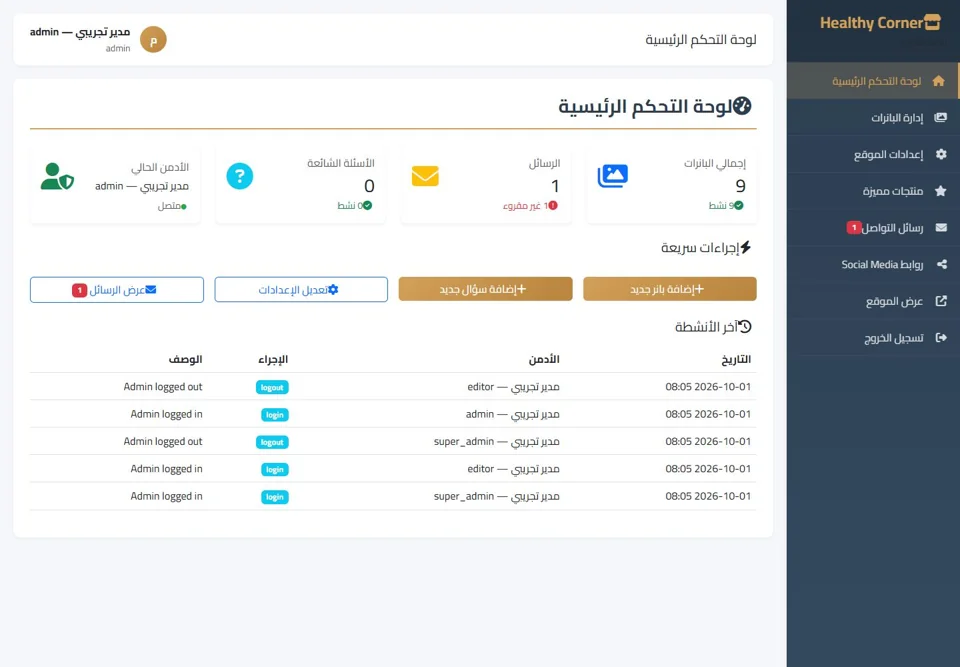The height and width of the screenshot is (667, 960).
Task: Click the green check icon beside 0 نشط
Action: tap(367, 206)
